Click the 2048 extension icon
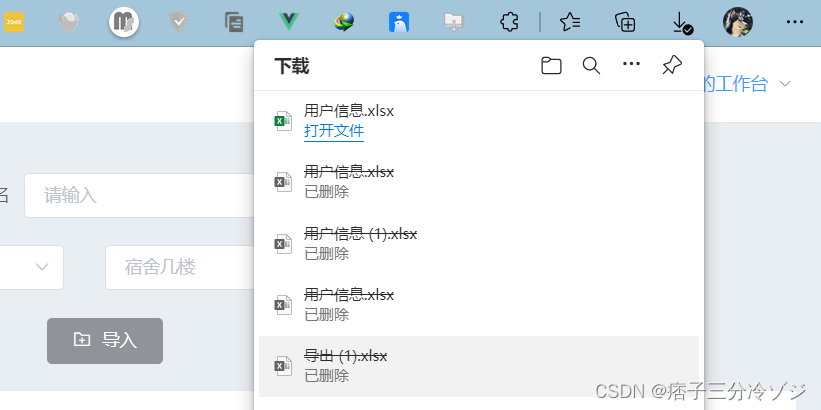Screen dimensions: 821x410 pos(14,22)
